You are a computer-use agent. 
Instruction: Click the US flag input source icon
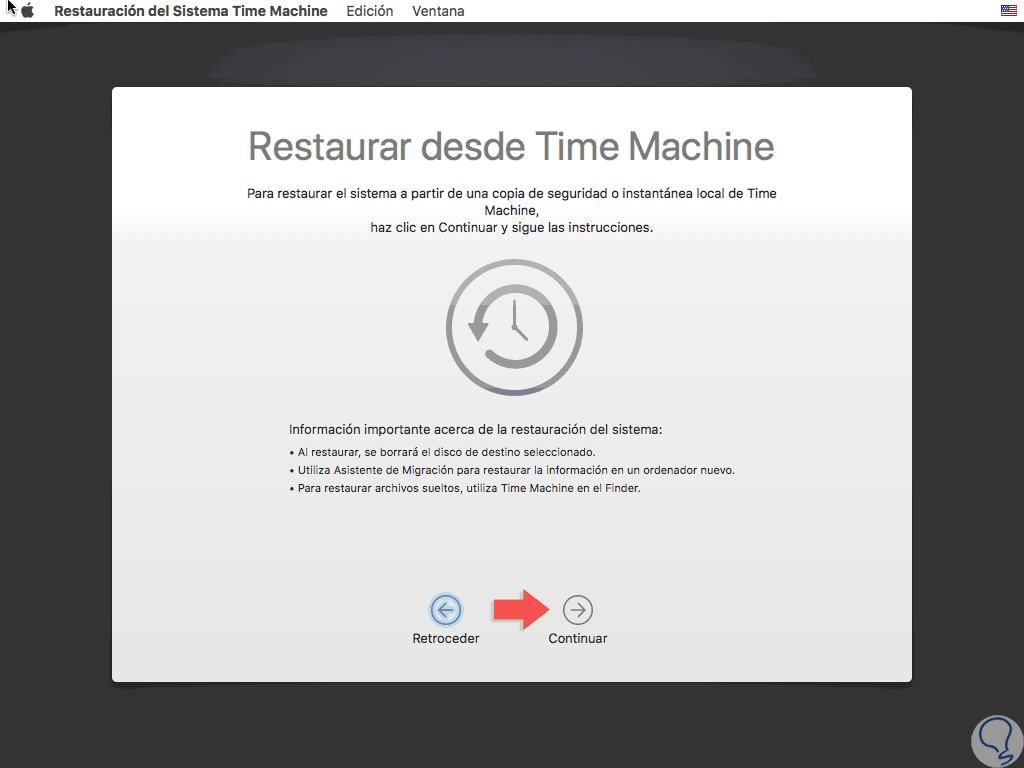pos(1008,10)
